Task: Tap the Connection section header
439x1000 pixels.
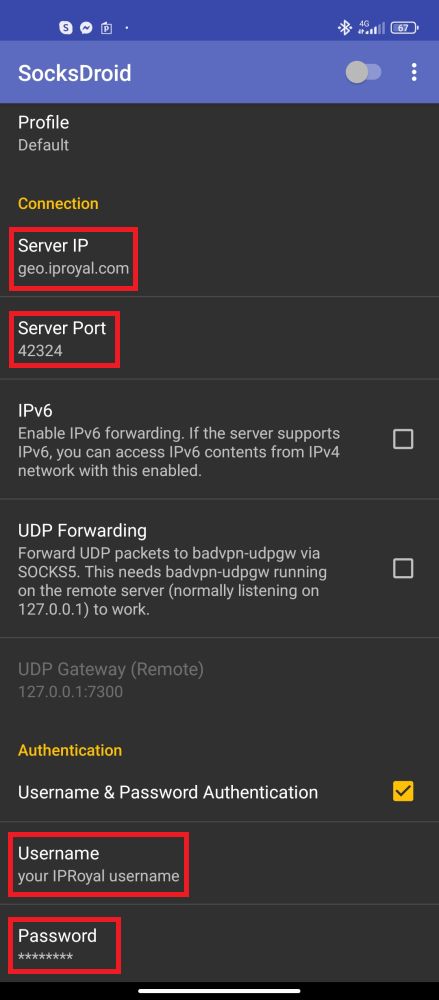Action: [58, 203]
